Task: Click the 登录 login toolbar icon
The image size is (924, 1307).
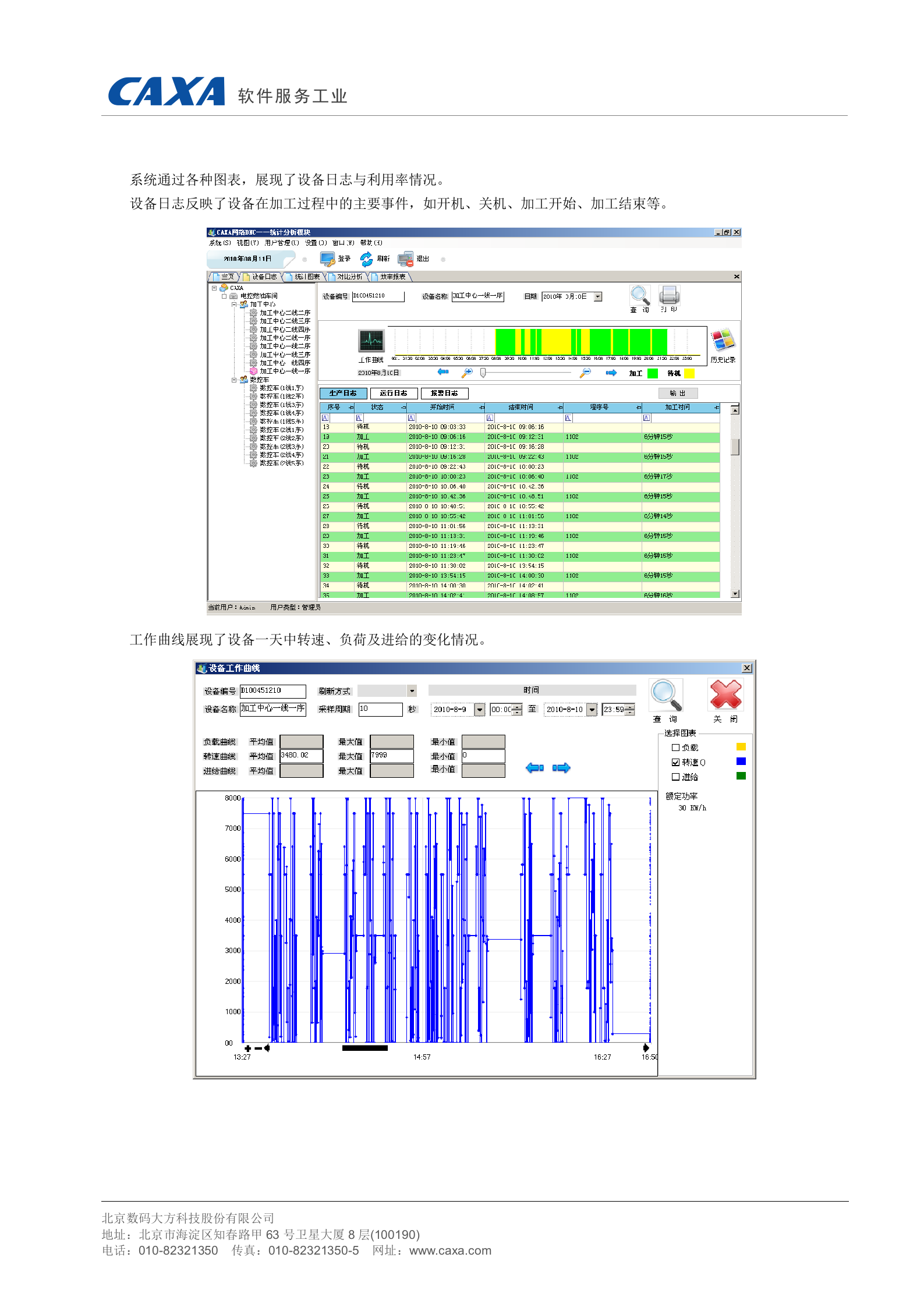Action: (328, 259)
